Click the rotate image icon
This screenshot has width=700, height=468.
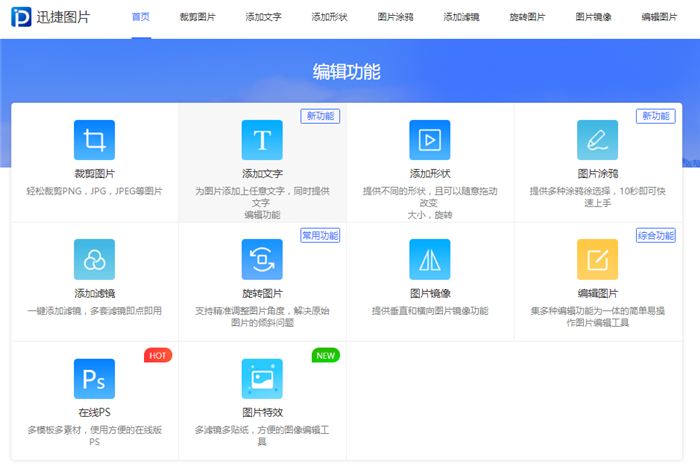[x=262, y=259]
